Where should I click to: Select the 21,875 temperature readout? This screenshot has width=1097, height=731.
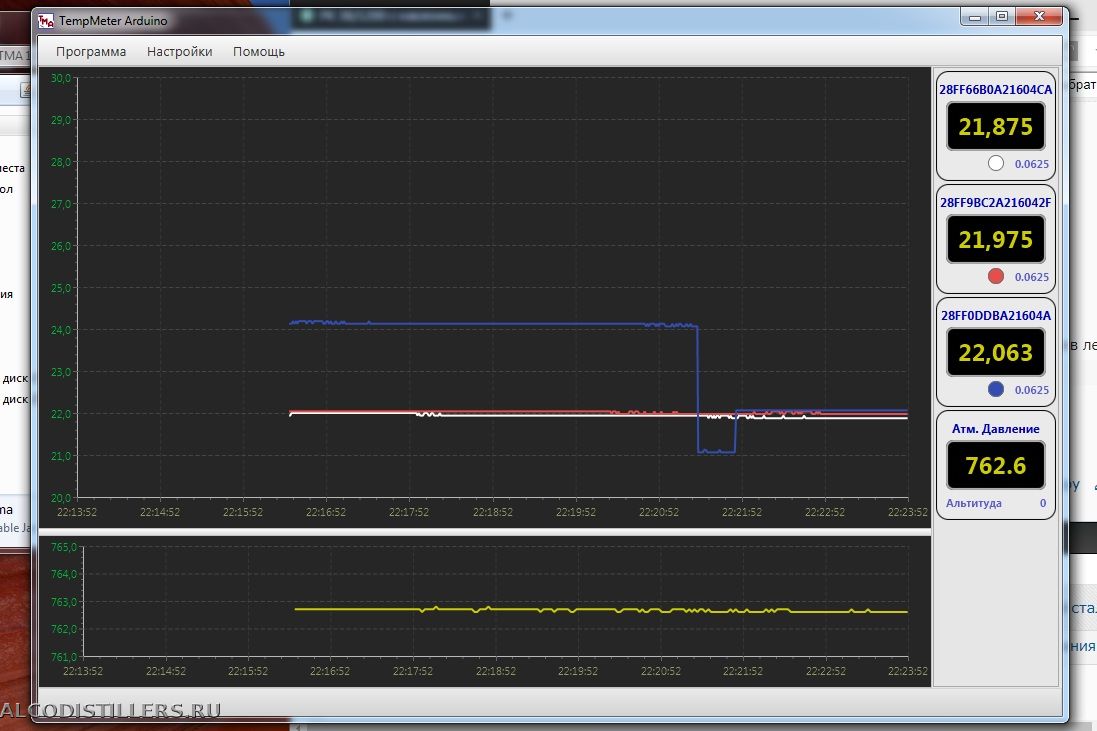[995, 127]
